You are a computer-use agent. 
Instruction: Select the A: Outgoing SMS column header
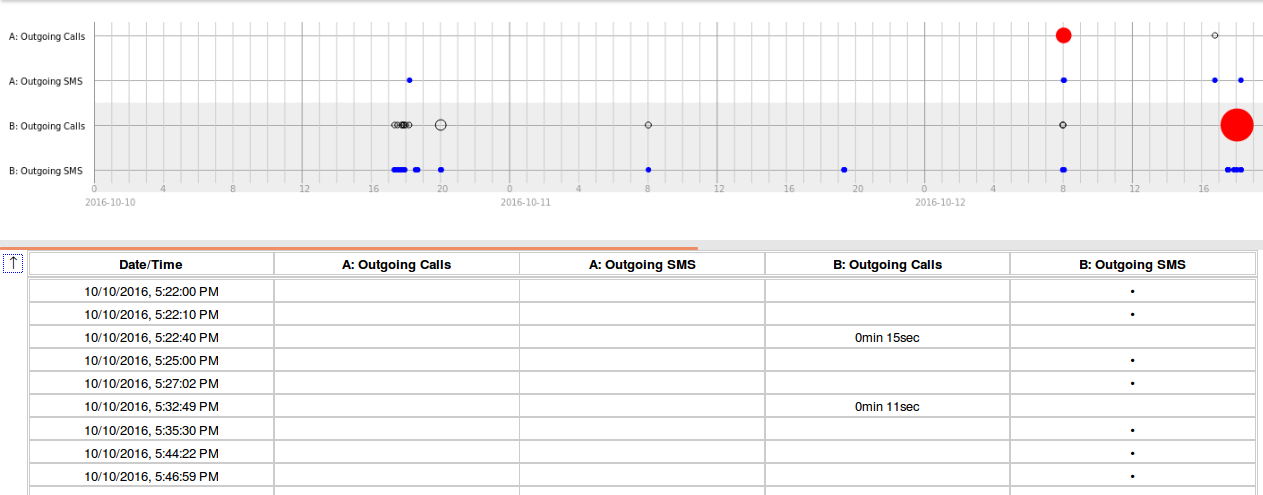[x=642, y=264]
